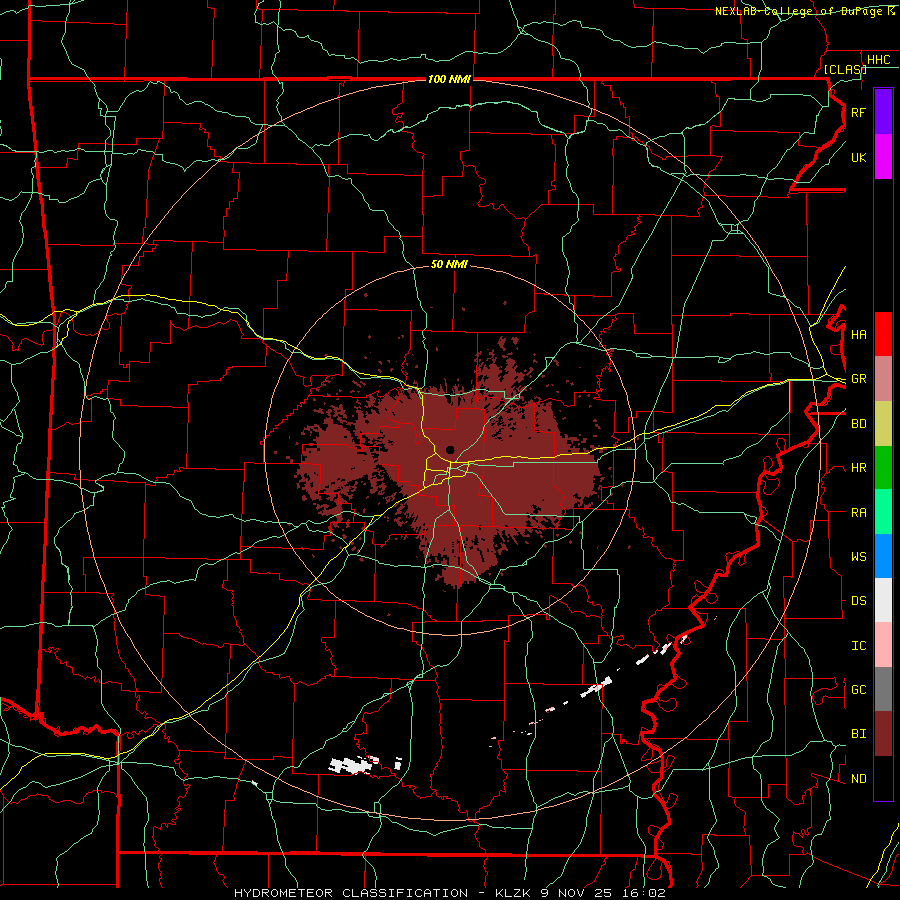Click the IC legend label

[858, 646]
